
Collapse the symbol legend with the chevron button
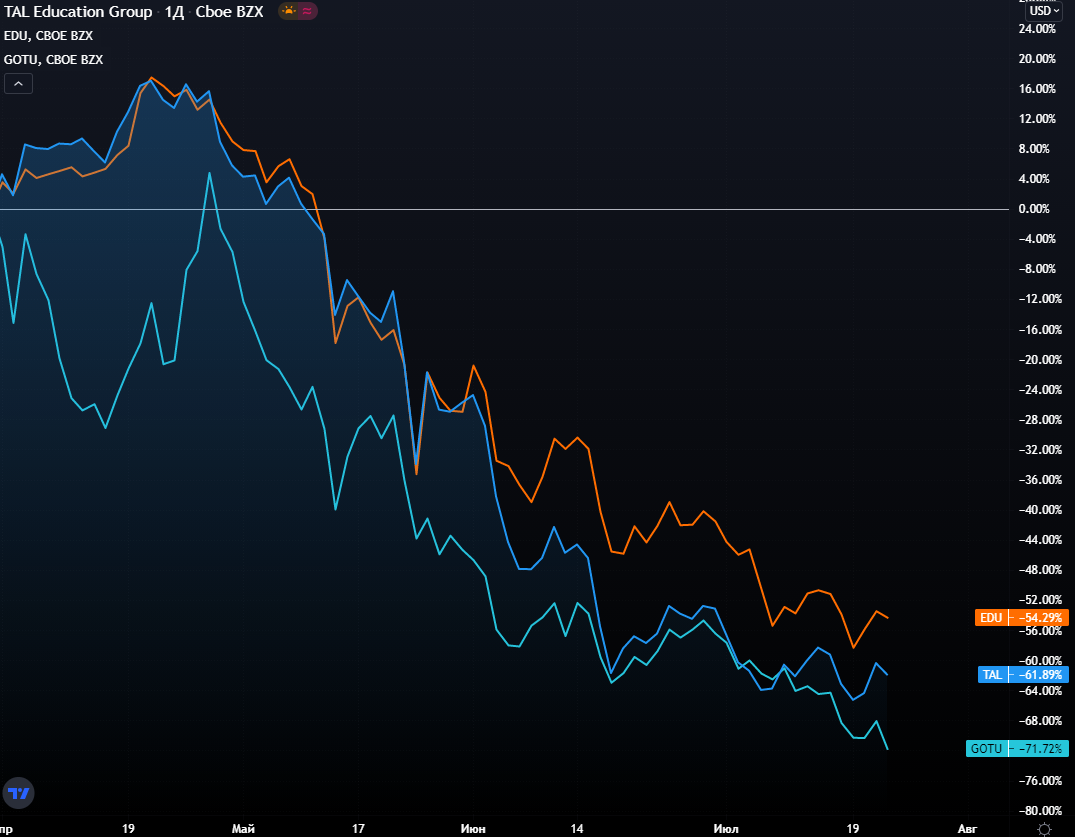tap(19, 84)
